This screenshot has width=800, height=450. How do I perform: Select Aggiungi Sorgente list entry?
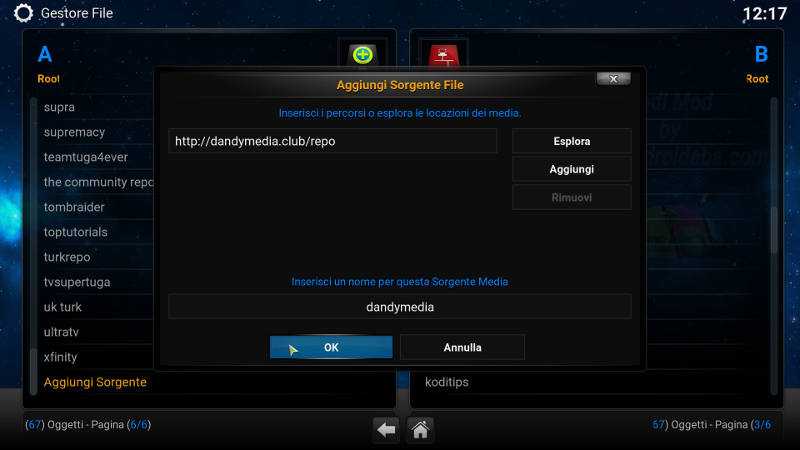click(x=95, y=382)
